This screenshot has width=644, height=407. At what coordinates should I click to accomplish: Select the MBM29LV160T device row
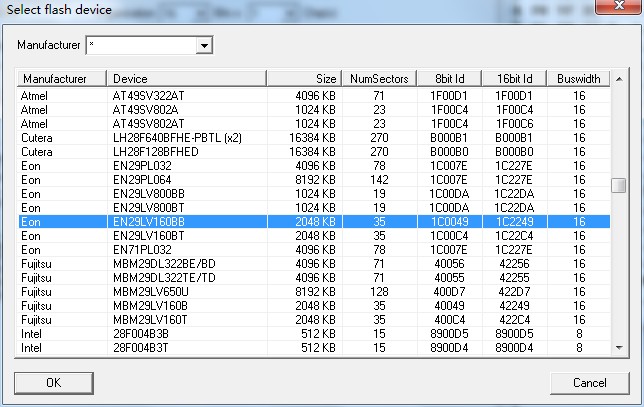tap(314, 320)
